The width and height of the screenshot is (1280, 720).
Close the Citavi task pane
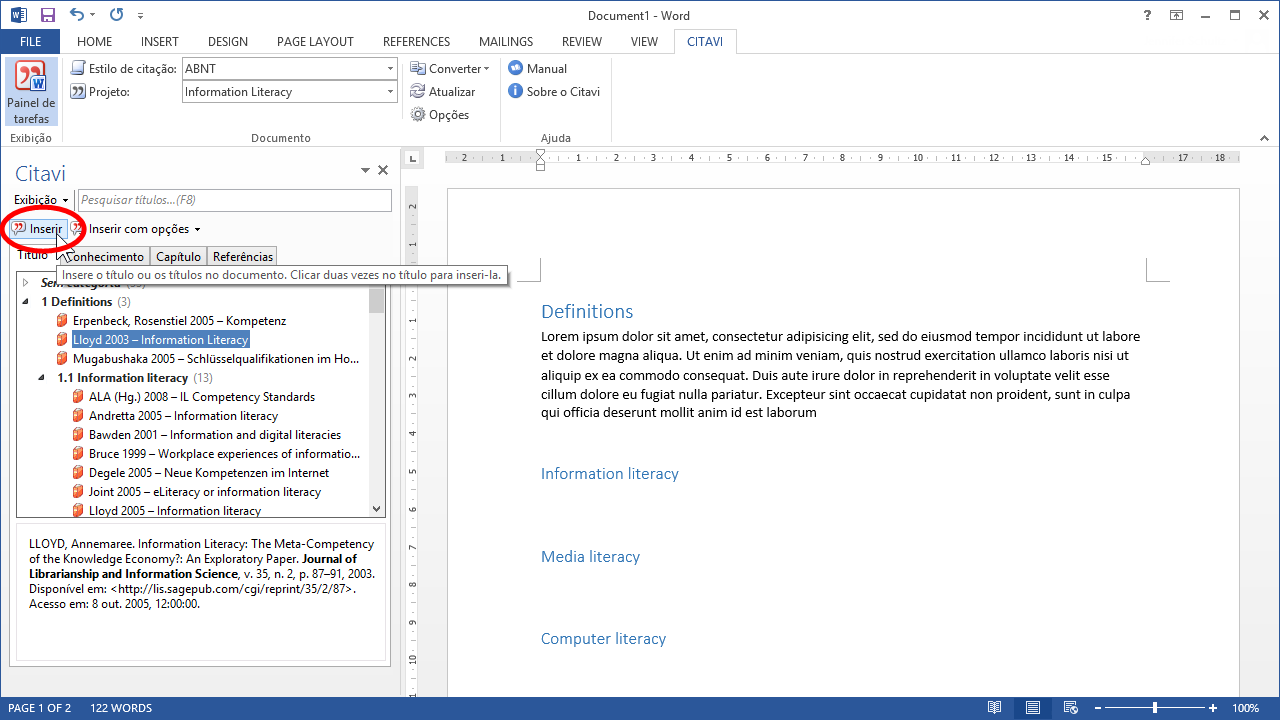click(382, 171)
